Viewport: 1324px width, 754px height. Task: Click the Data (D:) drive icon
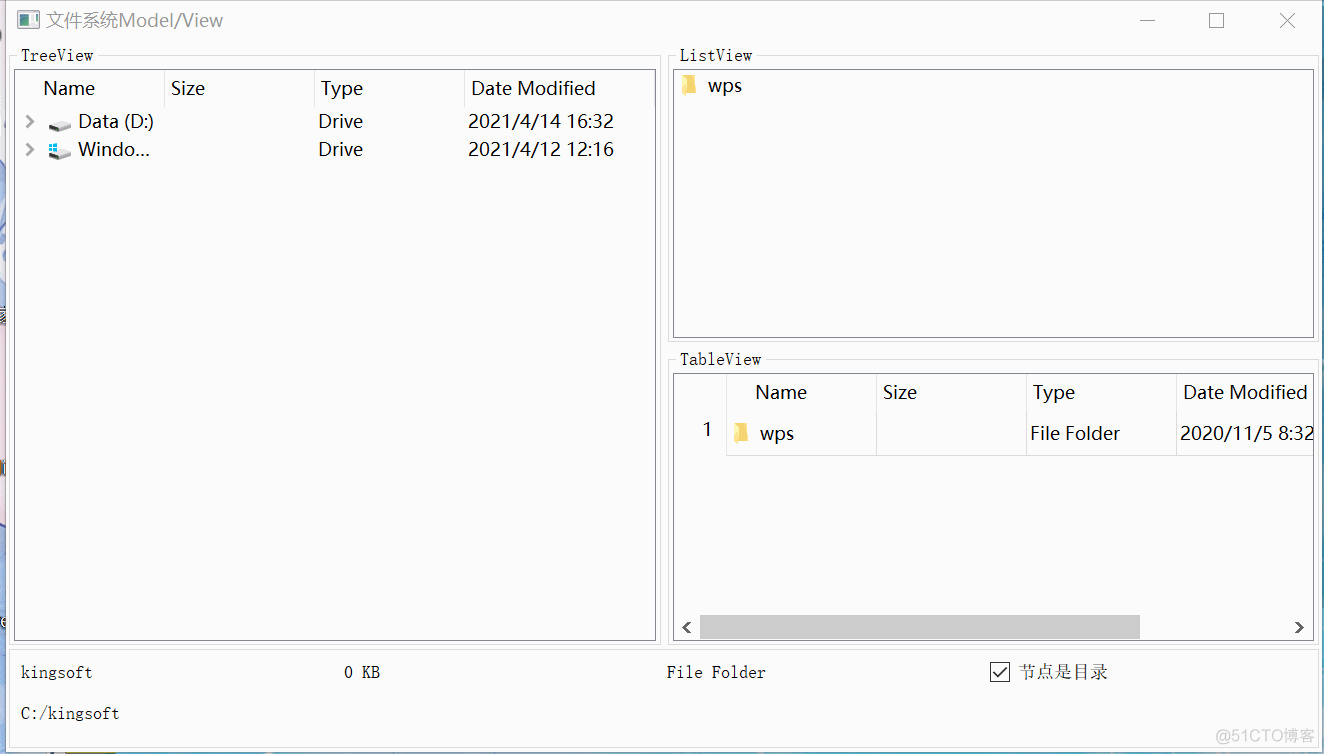(60, 123)
